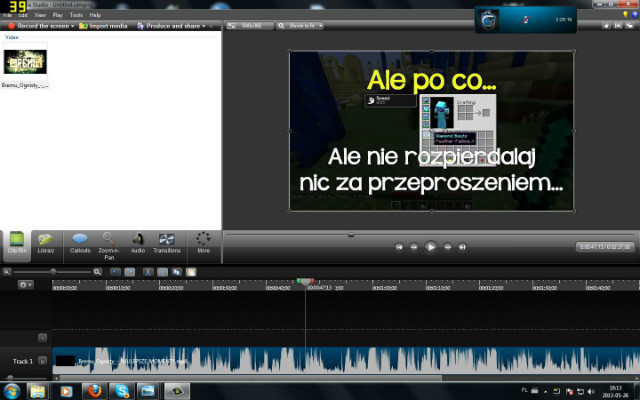Viewport: 640px width, 400px height.
Task: Click the Track 1 label
Action: (x=22, y=361)
